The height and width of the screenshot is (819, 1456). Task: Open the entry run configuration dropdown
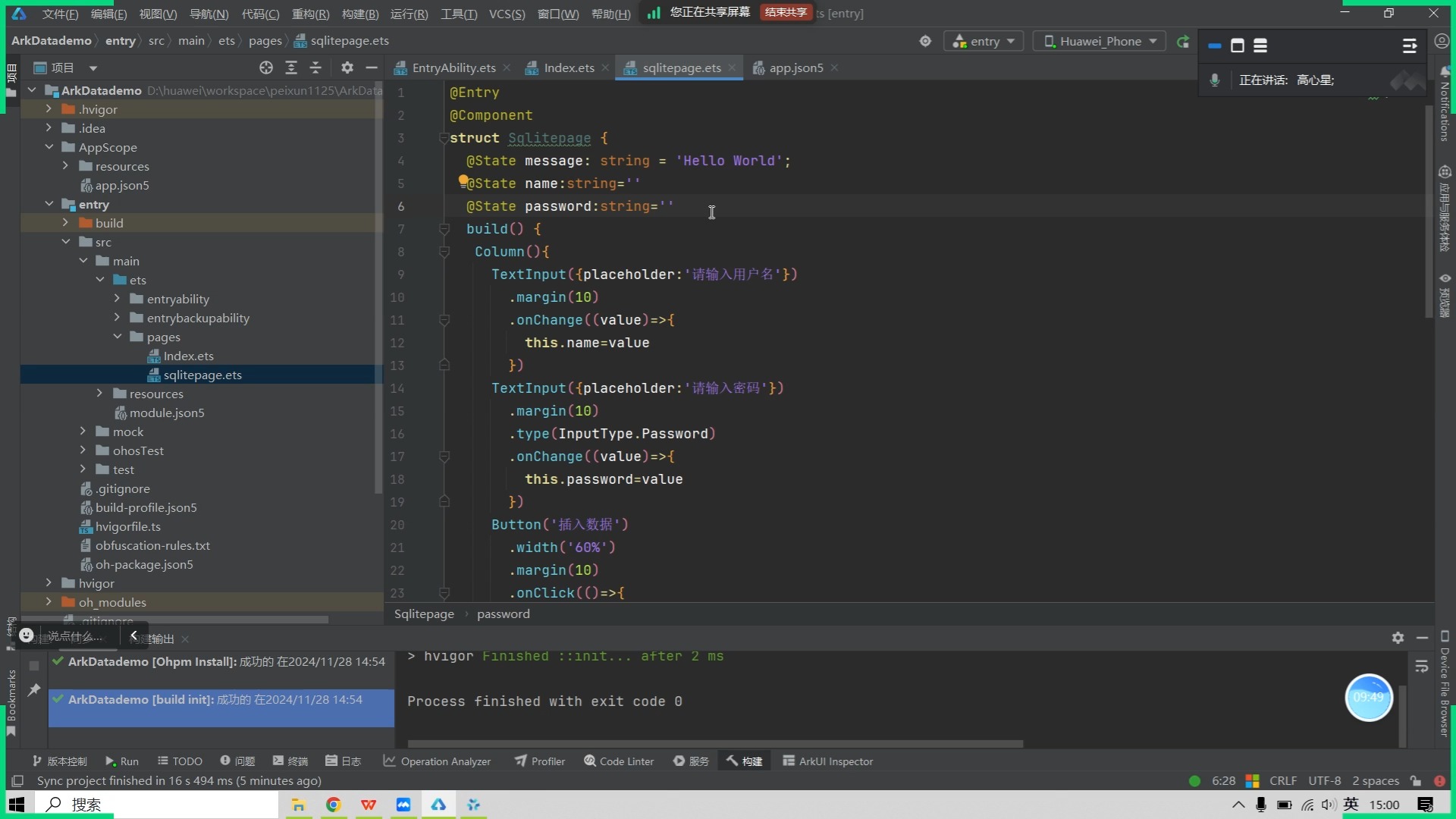984,42
